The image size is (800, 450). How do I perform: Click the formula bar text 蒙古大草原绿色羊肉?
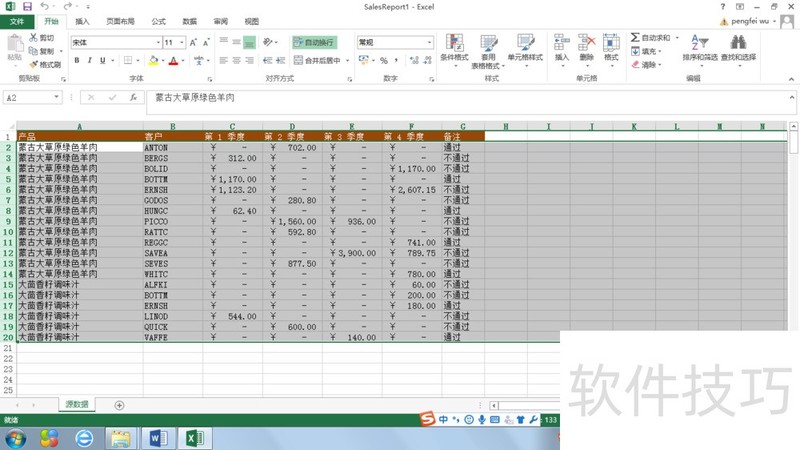pyautogui.click(x=195, y=97)
